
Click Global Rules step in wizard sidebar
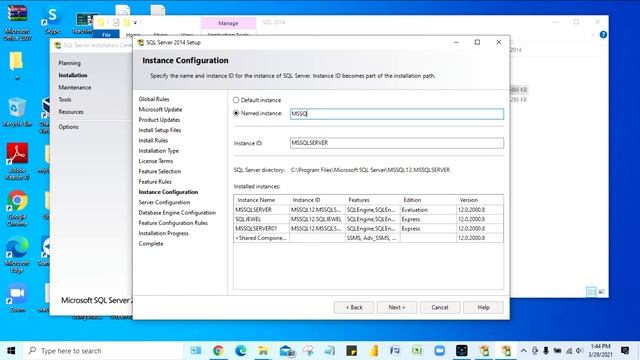(x=154, y=99)
